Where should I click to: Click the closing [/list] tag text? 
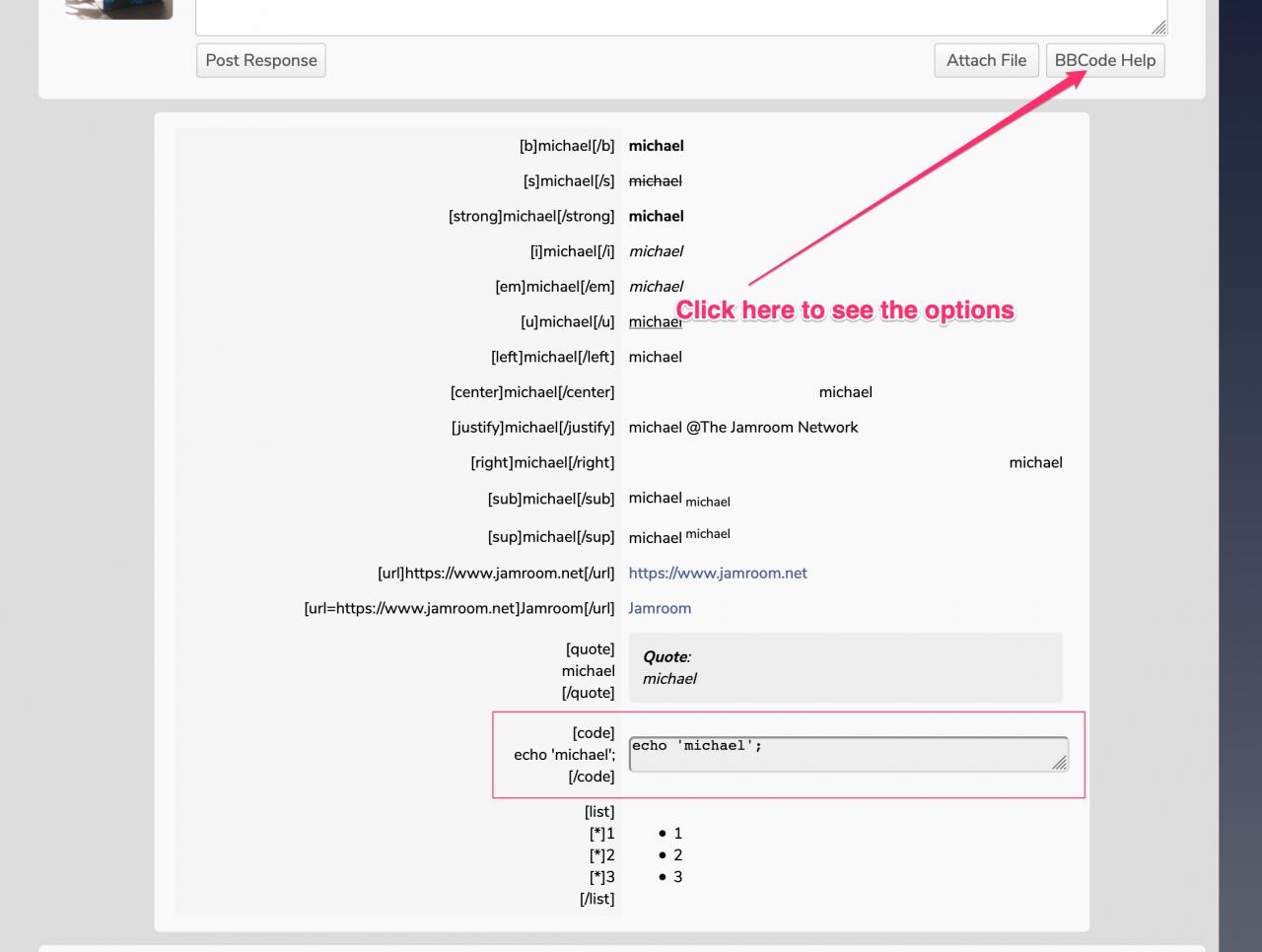pos(597,899)
